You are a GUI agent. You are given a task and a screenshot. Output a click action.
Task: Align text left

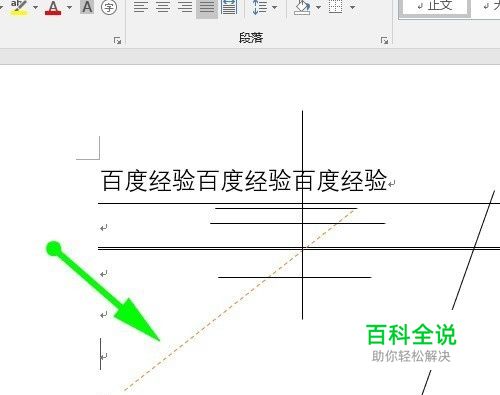tap(141, 7)
